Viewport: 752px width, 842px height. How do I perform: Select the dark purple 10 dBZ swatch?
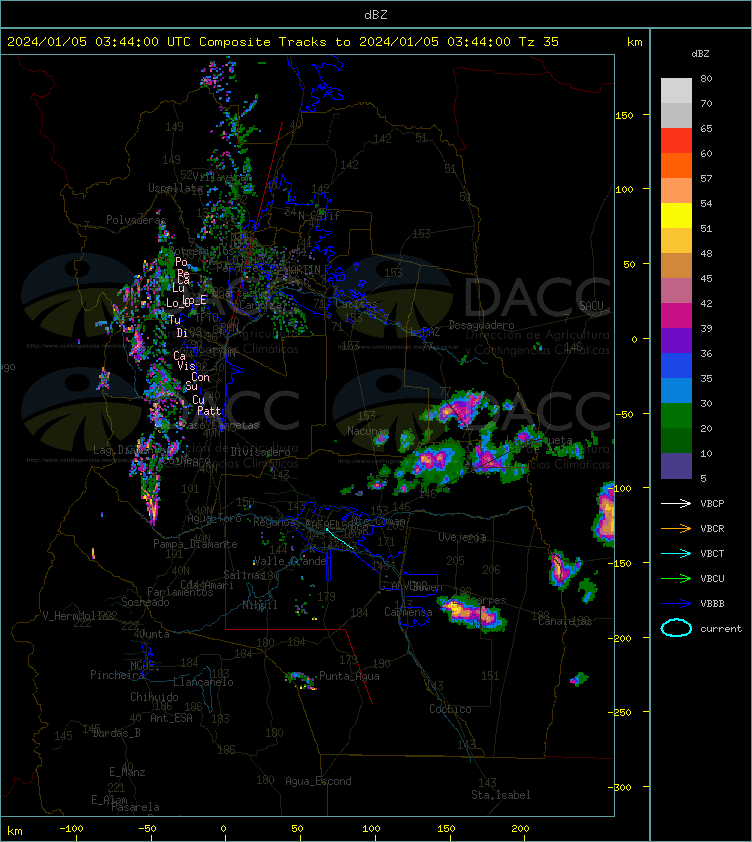676,466
